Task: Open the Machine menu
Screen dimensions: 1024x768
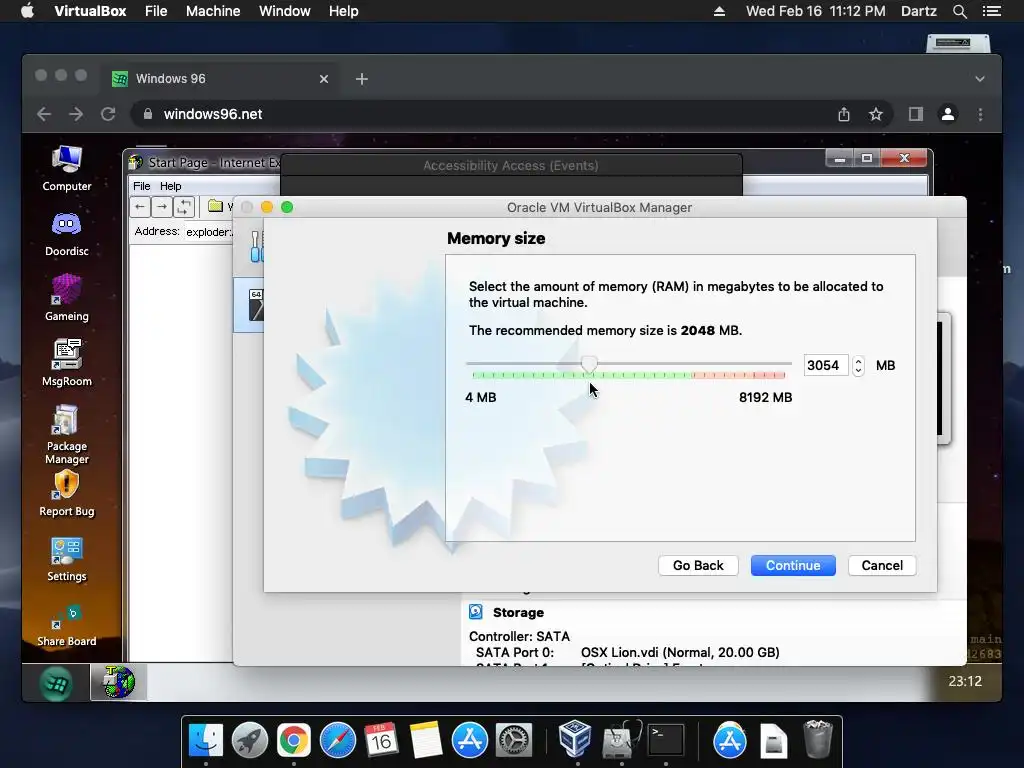Action: pos(213,11)
